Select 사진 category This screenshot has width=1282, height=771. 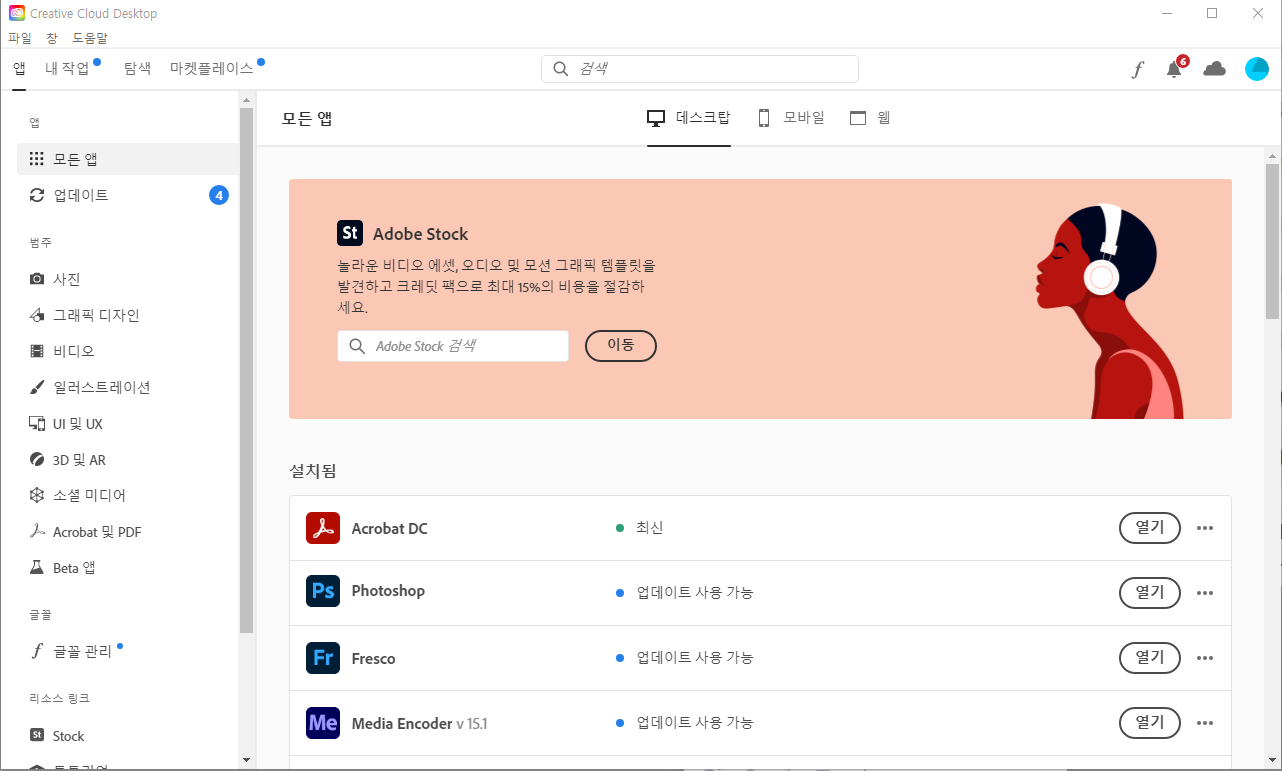pos(127,279)
